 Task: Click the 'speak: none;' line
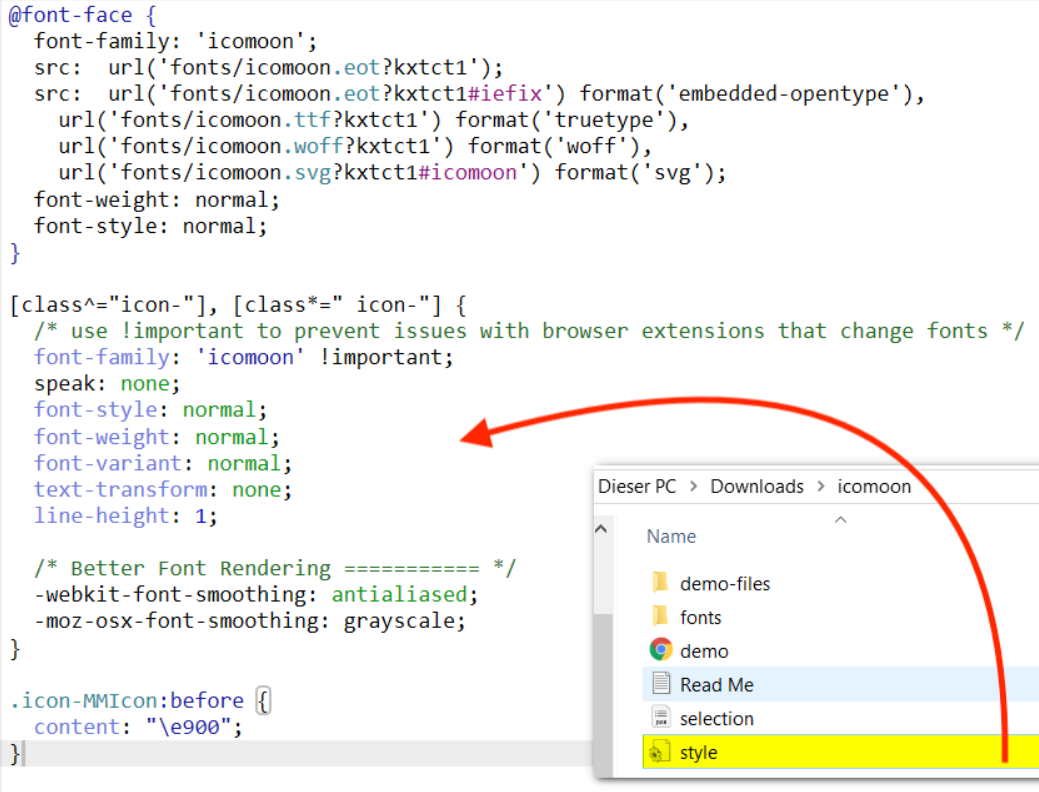(107, 384)
